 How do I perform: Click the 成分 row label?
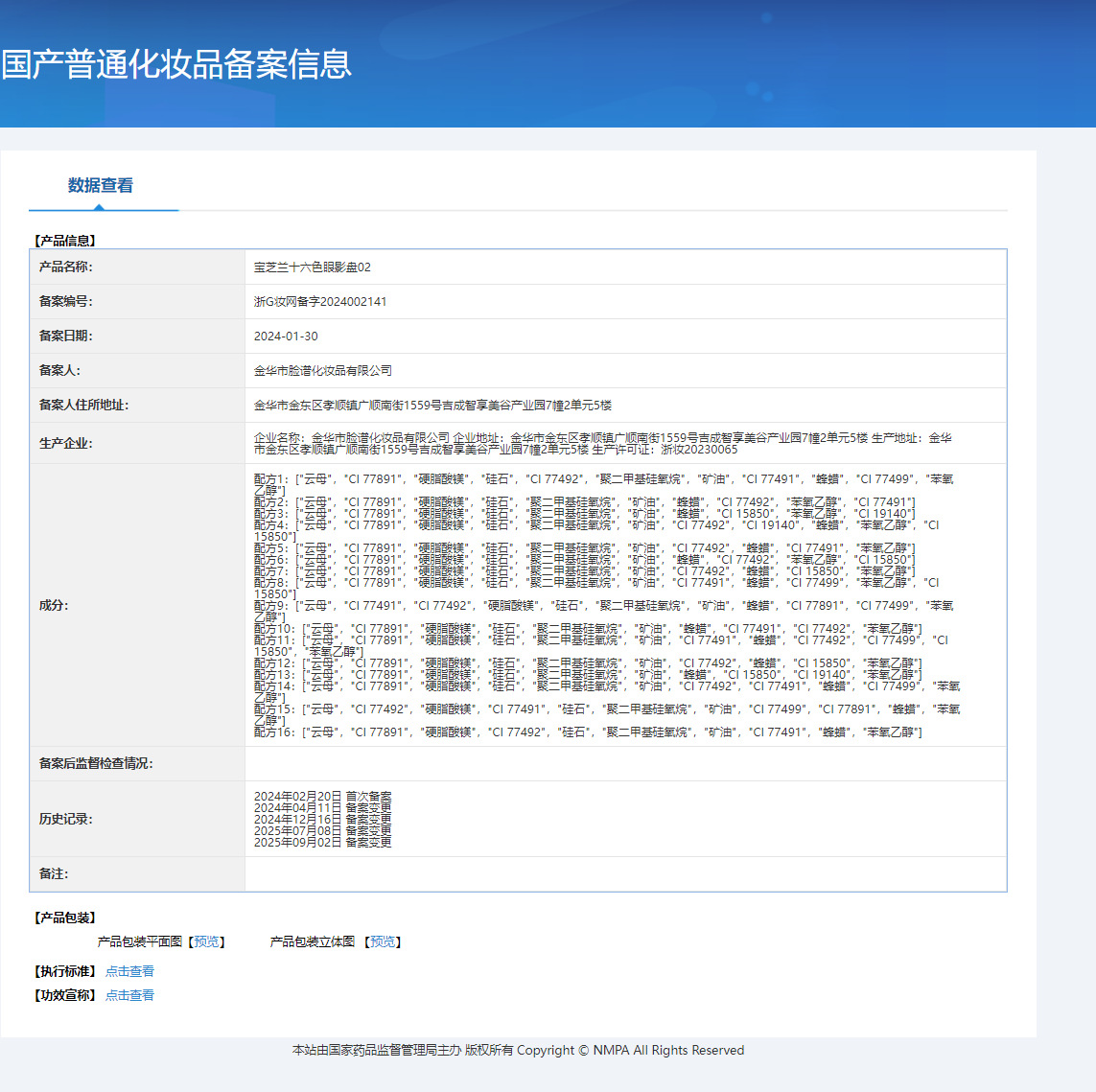coord(54,605)
